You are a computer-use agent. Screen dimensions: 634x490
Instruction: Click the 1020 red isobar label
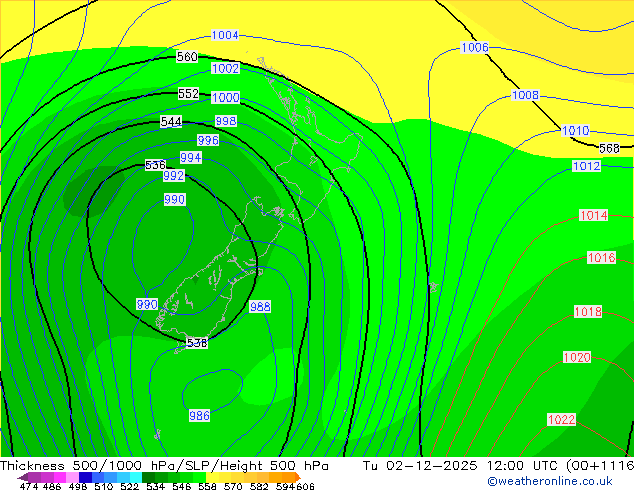tap(577, 358)
